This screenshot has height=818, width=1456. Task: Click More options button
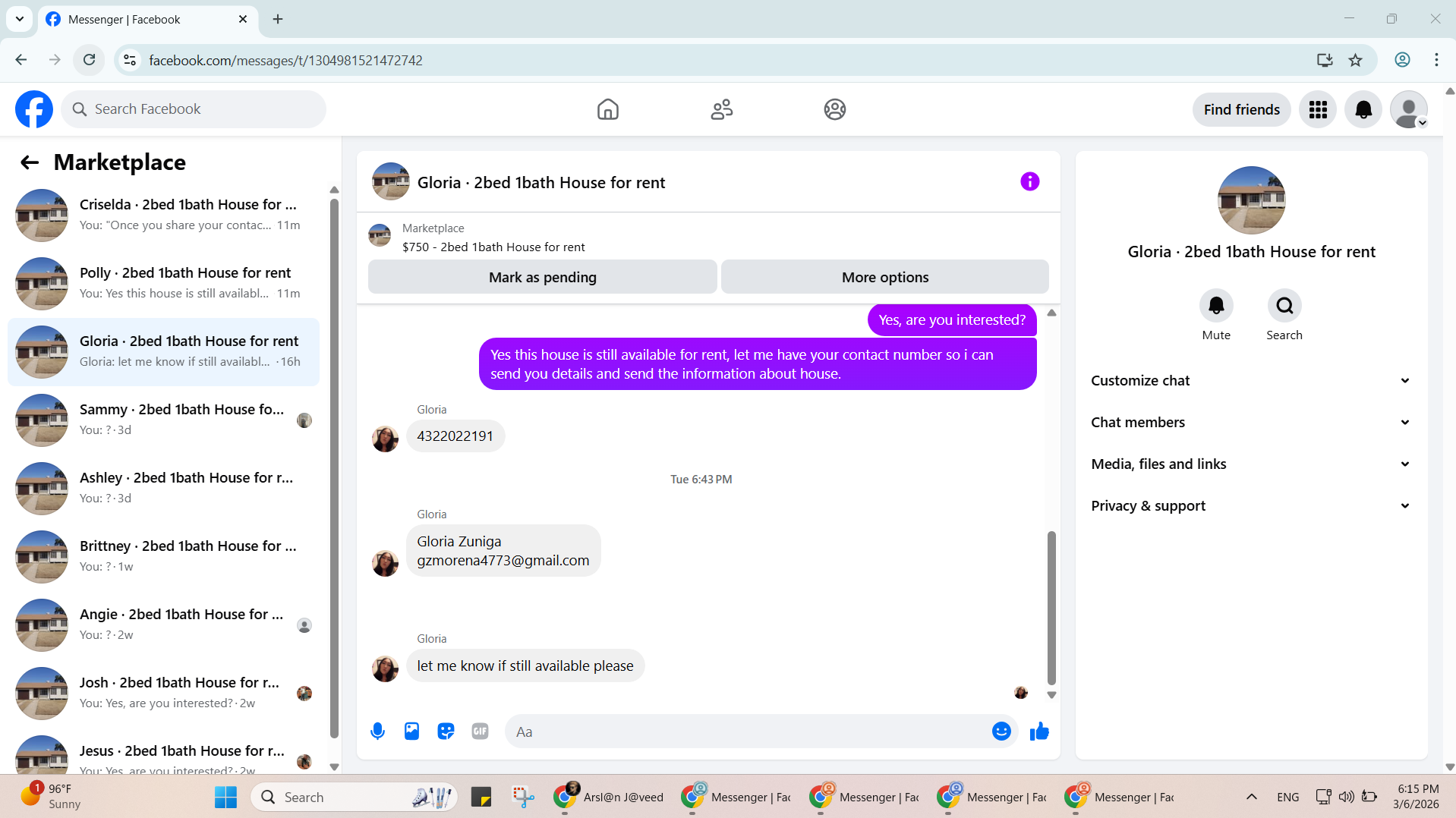pyautogui.click(x=885, y=277)
